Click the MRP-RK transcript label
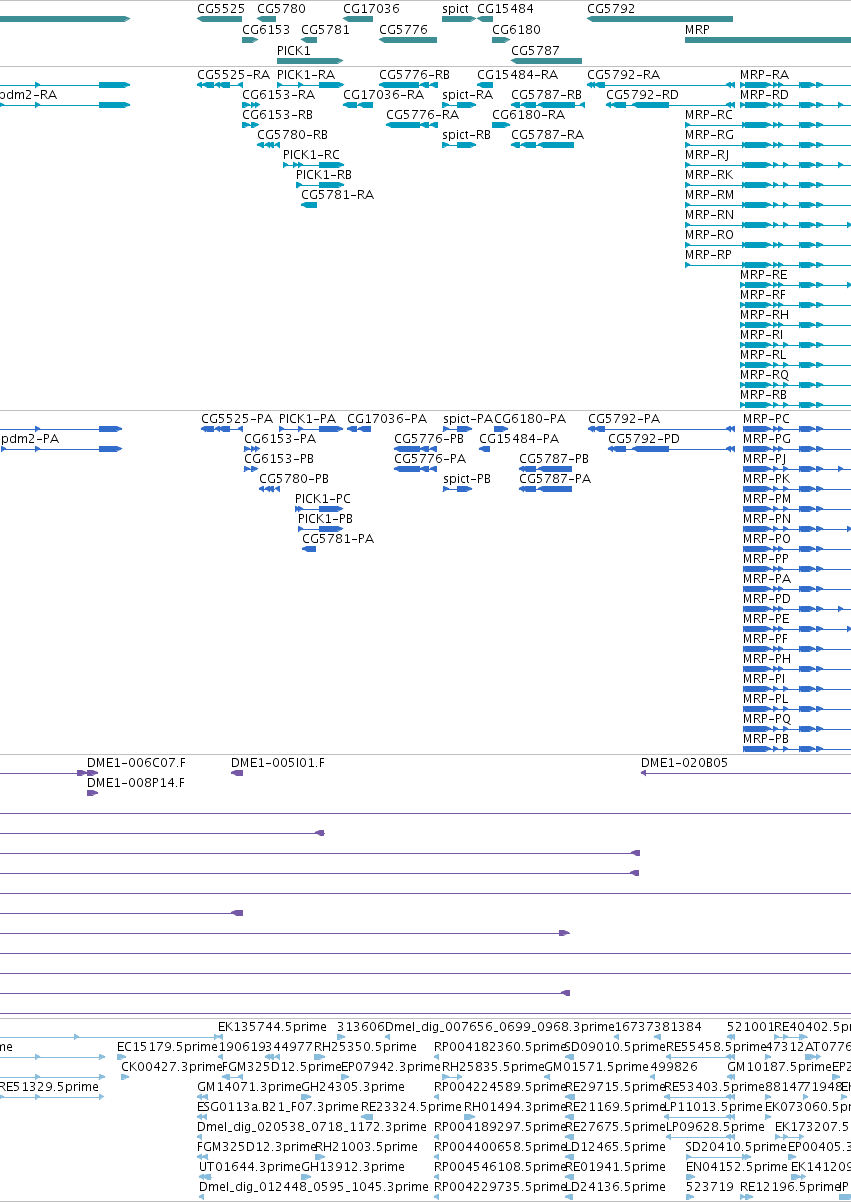The image size is (851, 1202). (709, 175)
